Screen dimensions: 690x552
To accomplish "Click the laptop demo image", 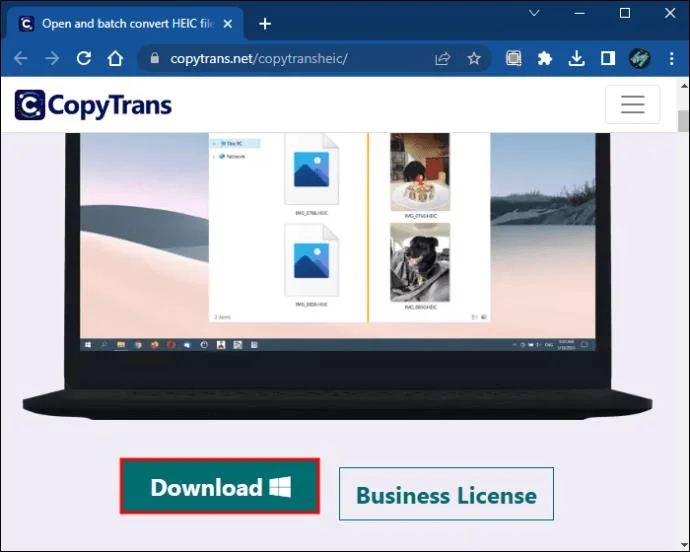I will click(338, 276).
